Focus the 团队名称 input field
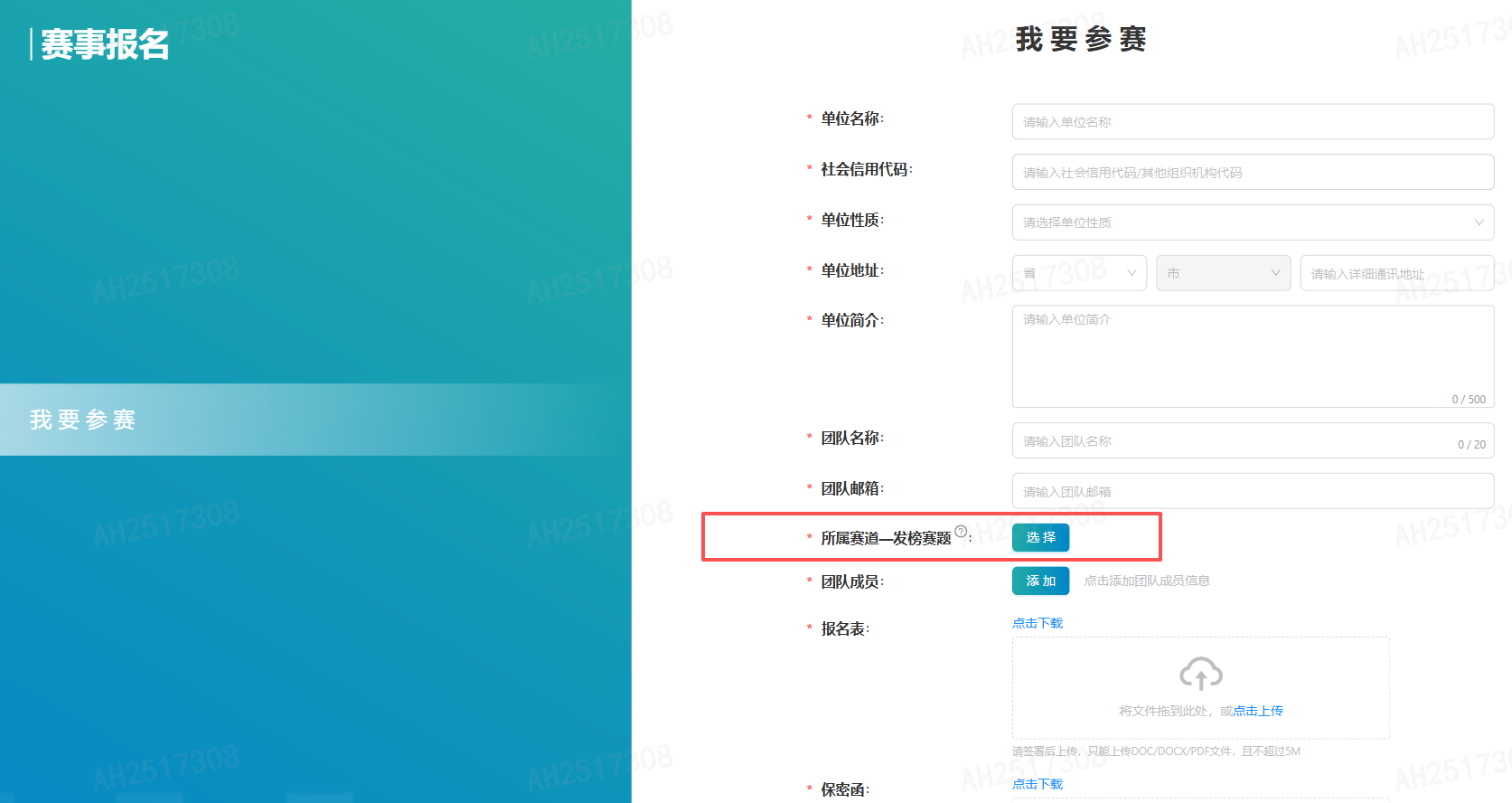The image size is (1512, 803). click(x=1253, y=441)
